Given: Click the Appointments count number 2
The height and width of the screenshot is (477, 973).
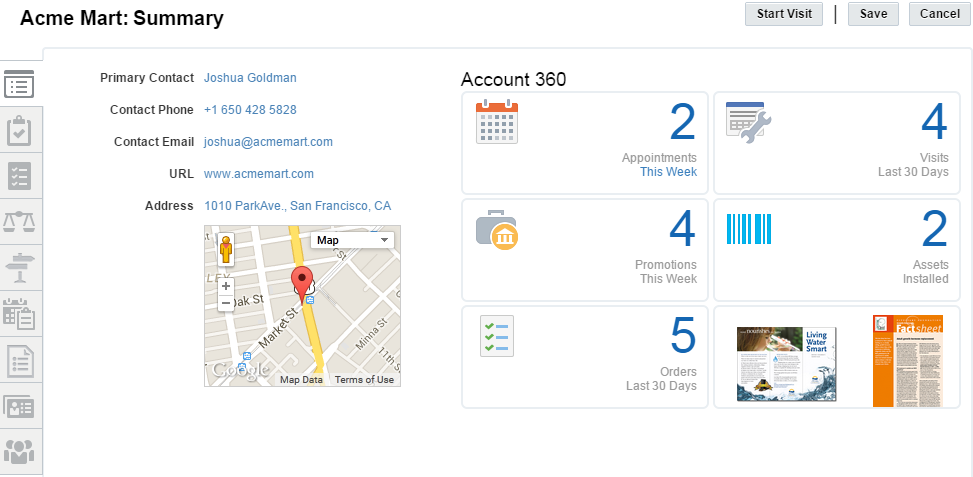Looking at the screenshot, I should click(x=683, y=122).
